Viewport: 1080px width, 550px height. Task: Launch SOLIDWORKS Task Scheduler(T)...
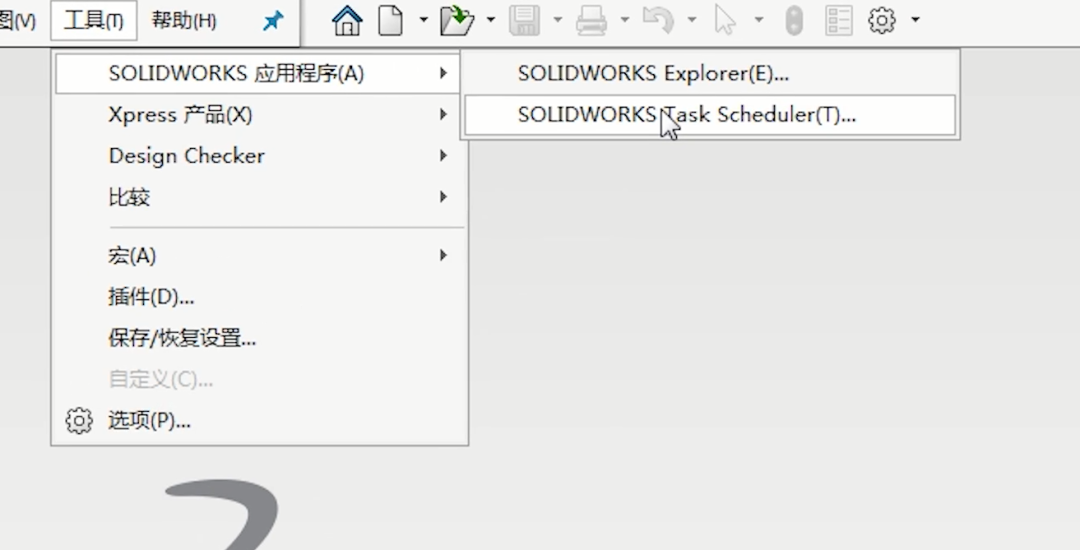click(710, 115)
